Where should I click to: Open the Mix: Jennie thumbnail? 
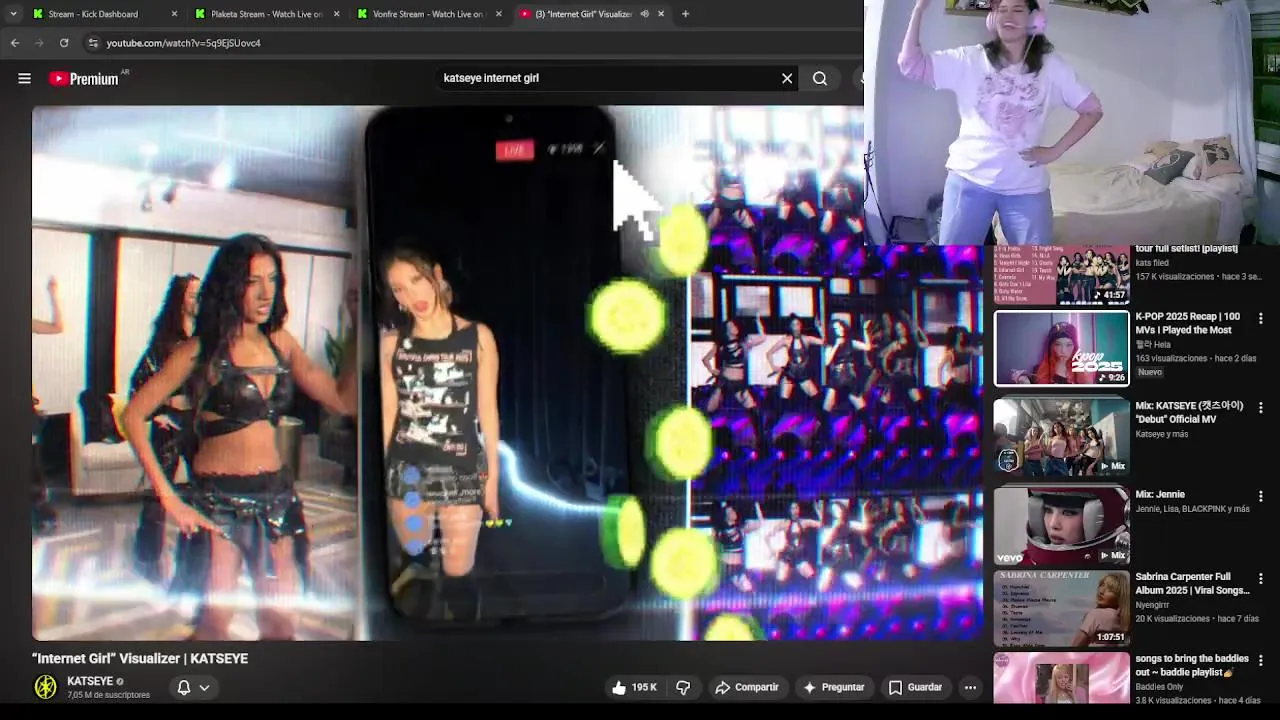1061,525
